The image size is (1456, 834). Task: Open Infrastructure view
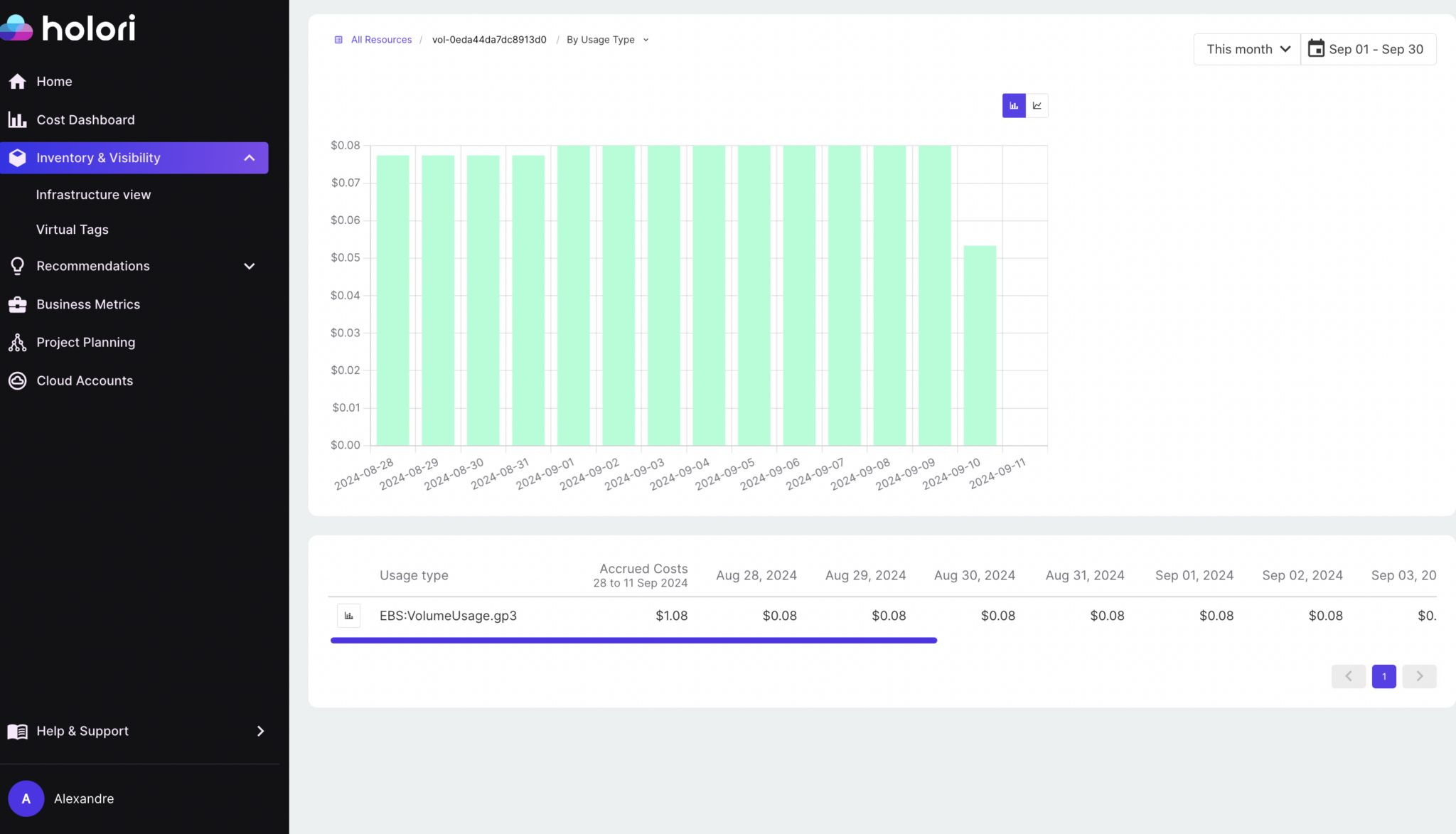93,195
